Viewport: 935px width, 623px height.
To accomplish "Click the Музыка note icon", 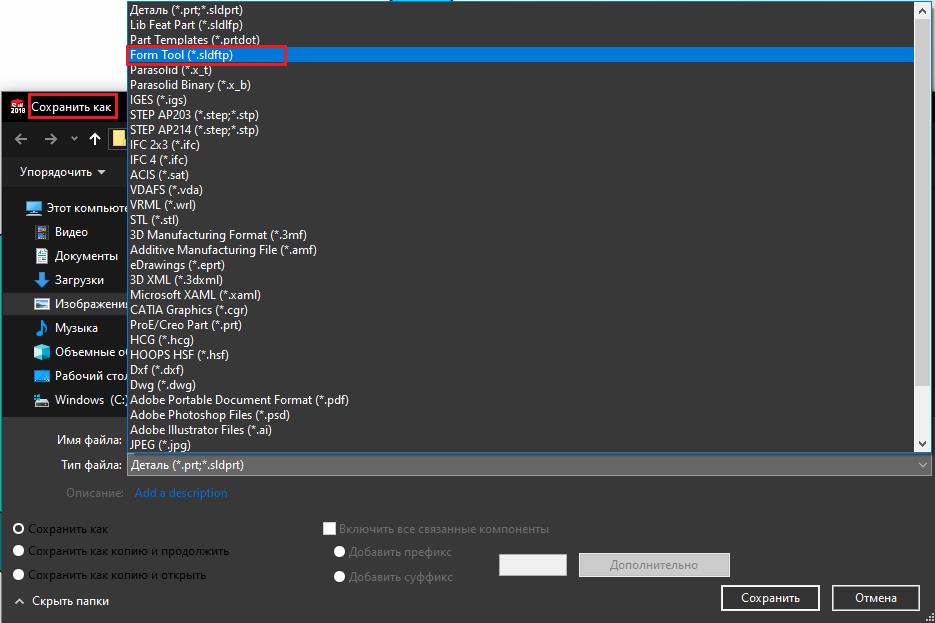I will point(42,328).
